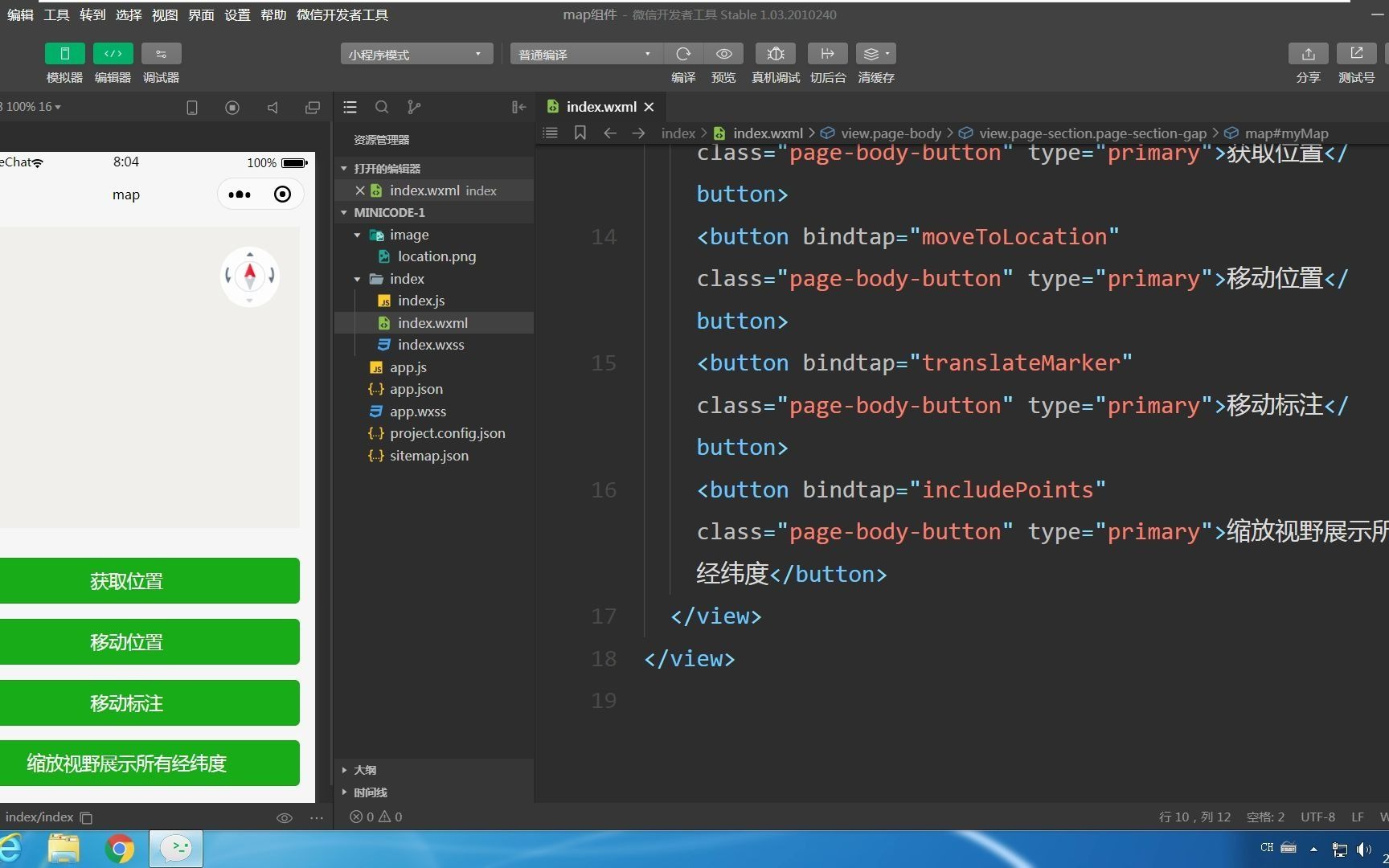This screenshot has width=1389, height=868.
Task: Open the clear cache dropdown
Action: 876,54
